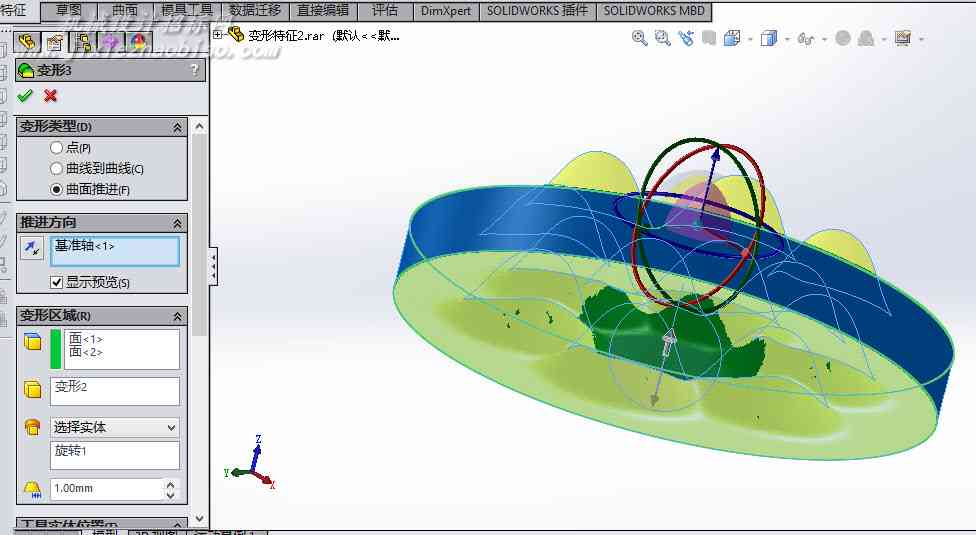Select 面<1> in the face list
This screenshot has width=976, height=535.
point(86,339)
